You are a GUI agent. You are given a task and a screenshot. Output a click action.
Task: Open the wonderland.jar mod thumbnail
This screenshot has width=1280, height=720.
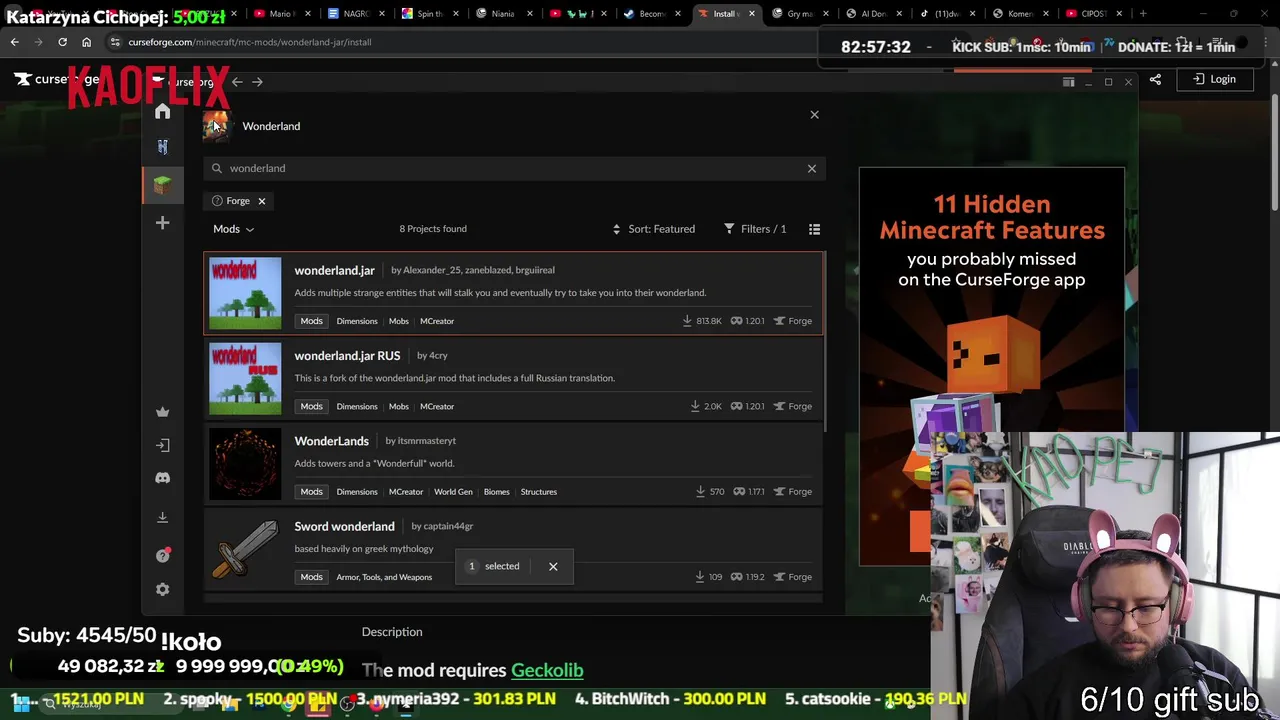pyautogui.click(x=245, y=293)
